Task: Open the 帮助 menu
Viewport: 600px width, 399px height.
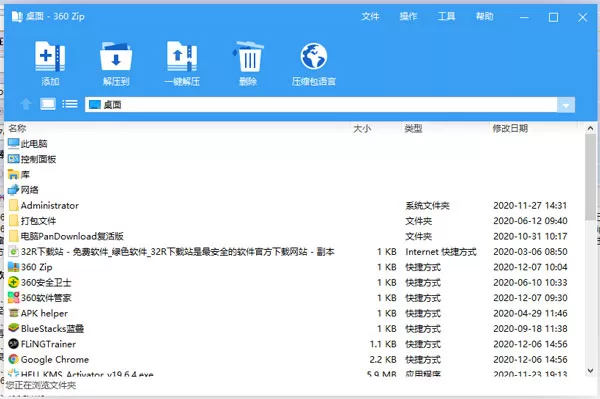Action: click(x=484, y=16)
